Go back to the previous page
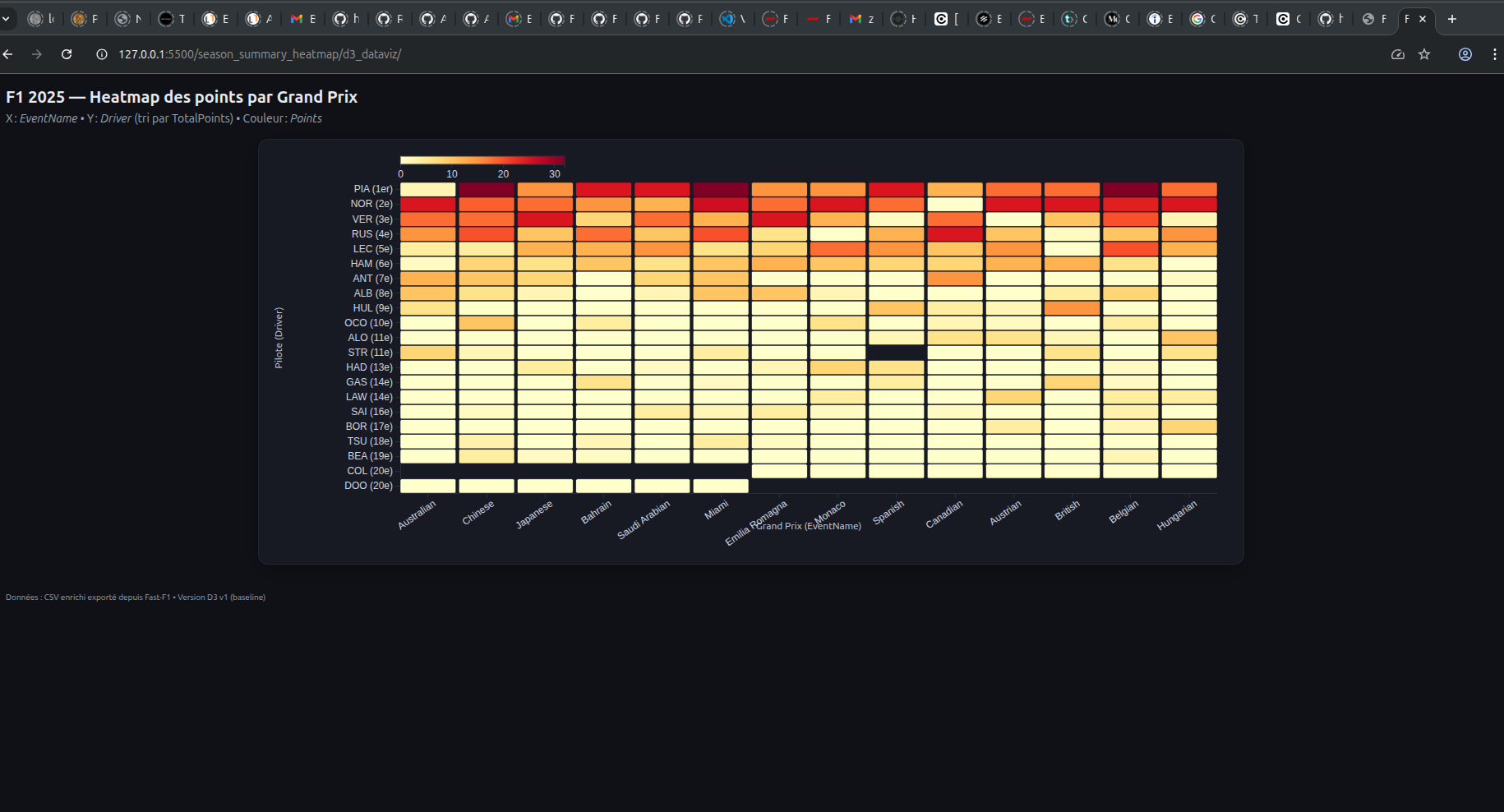1504x812 pixels. (8, 54)
